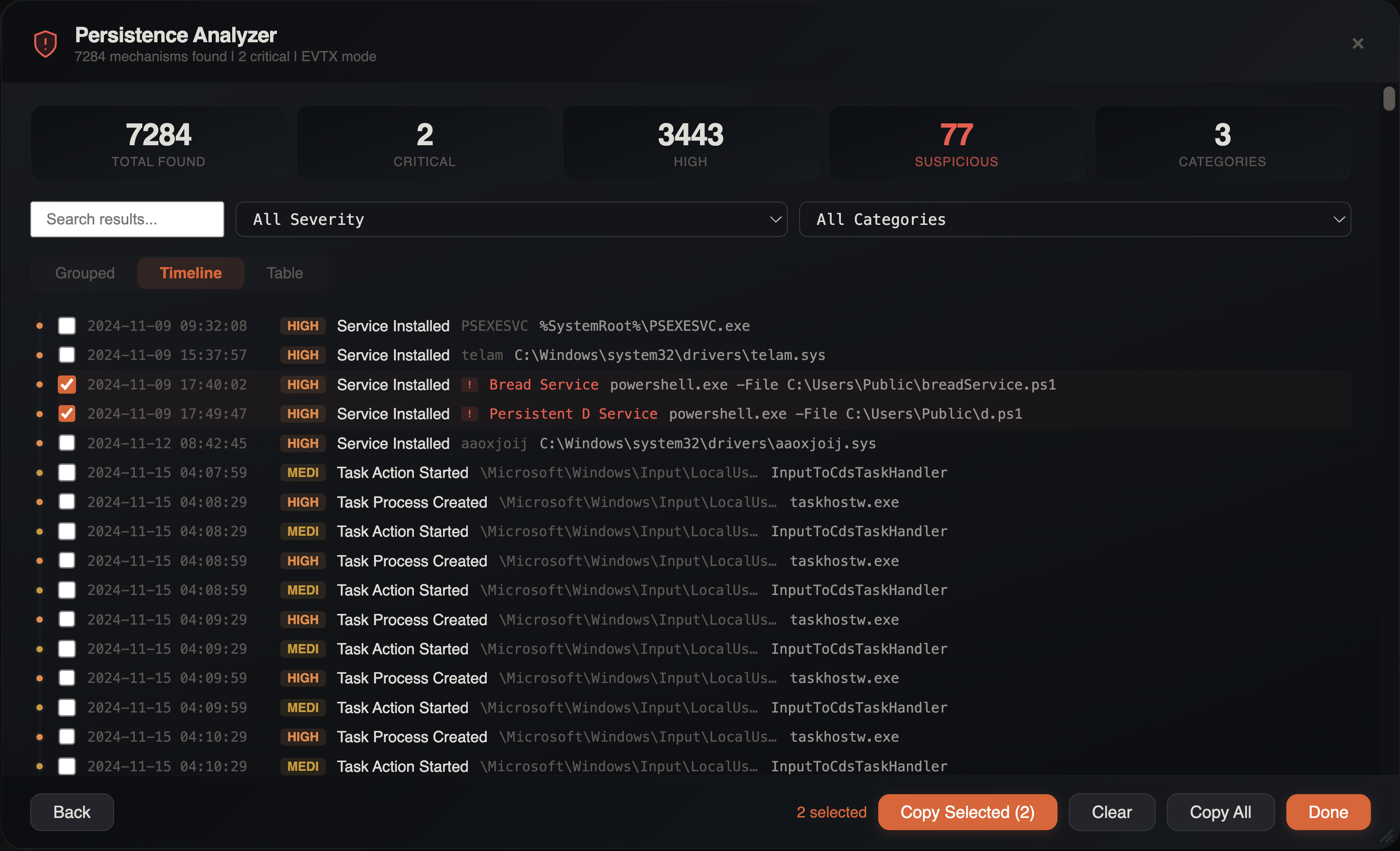Screen dimensions: 1400x851
Task: Uncheck the Persistent D Service entry
Action: pos(67,413)
